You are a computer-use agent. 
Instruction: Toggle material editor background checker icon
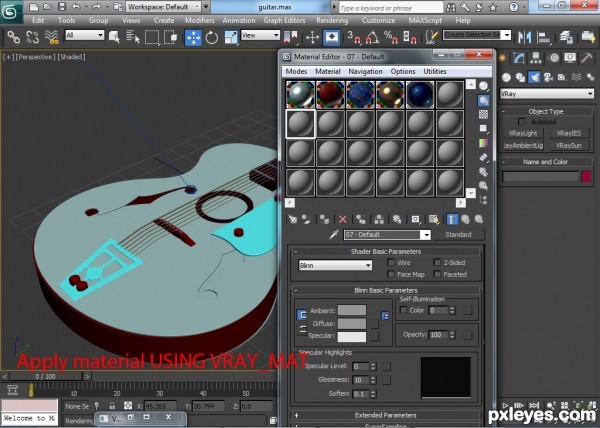[x=483, y=114]
